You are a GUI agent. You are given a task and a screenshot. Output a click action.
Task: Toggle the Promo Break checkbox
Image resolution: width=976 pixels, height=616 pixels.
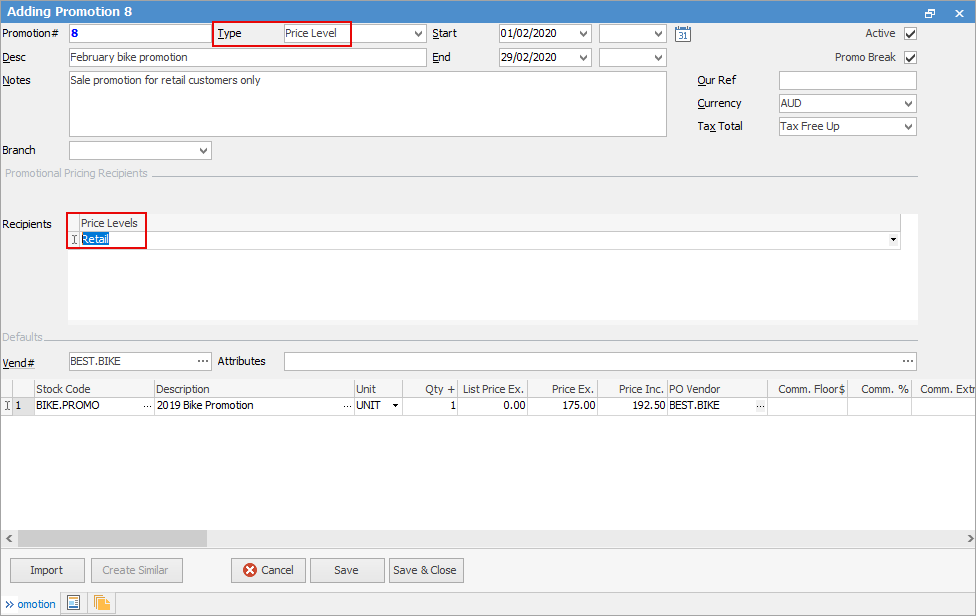pyautogui.click(x=910, y=58)
